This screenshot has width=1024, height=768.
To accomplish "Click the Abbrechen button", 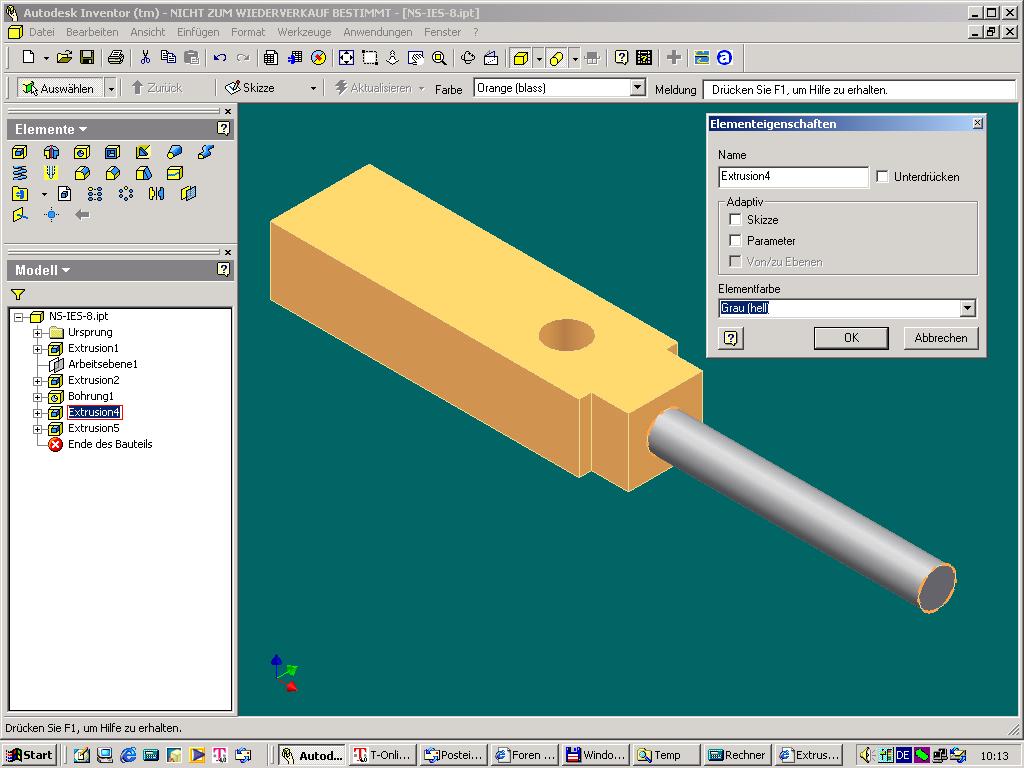I will [x=940, y=338].
